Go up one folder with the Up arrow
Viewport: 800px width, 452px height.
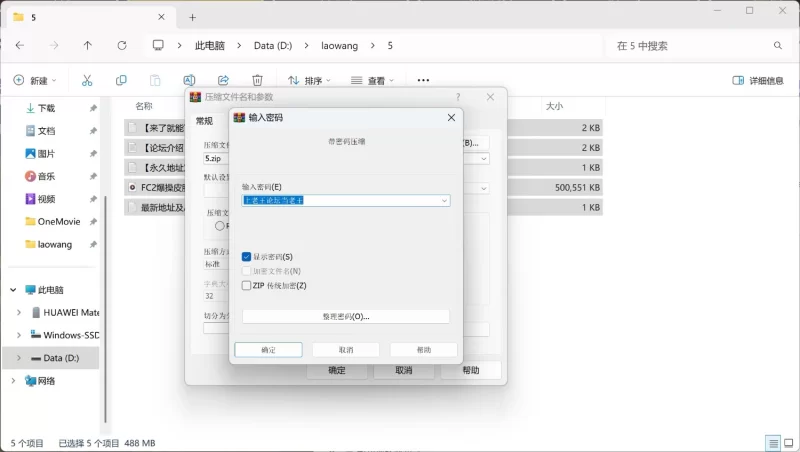pyautogui.click(x=88, y=46)
